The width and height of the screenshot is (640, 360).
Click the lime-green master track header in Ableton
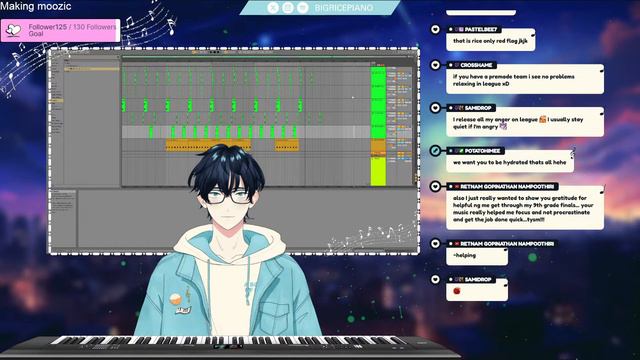378,171
